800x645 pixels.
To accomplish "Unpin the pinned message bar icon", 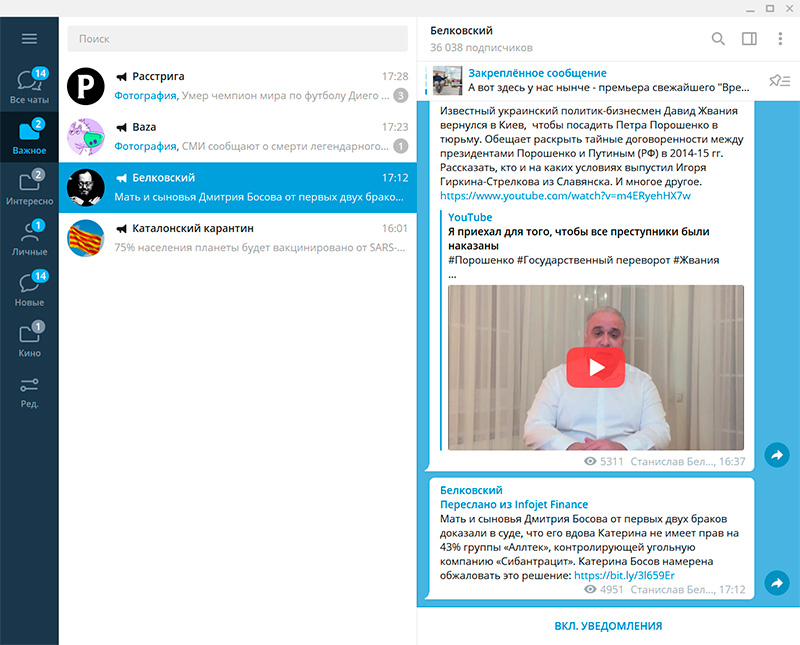I will [x=779, y=81].
